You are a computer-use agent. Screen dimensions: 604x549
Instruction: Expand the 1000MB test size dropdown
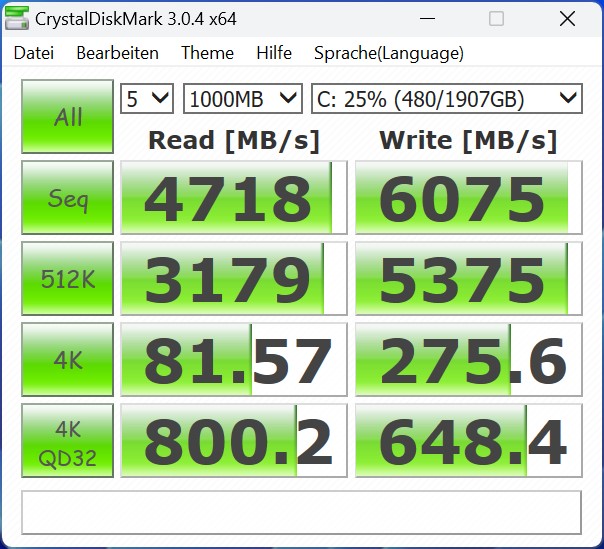tap(242, 98)
